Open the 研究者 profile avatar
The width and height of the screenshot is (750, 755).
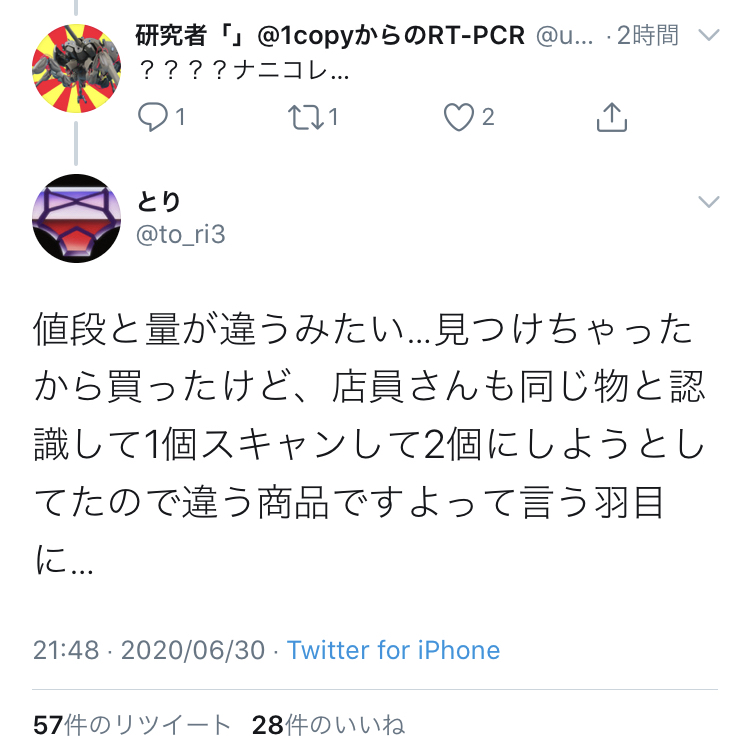pyautogui.click(x=76, y=68)
